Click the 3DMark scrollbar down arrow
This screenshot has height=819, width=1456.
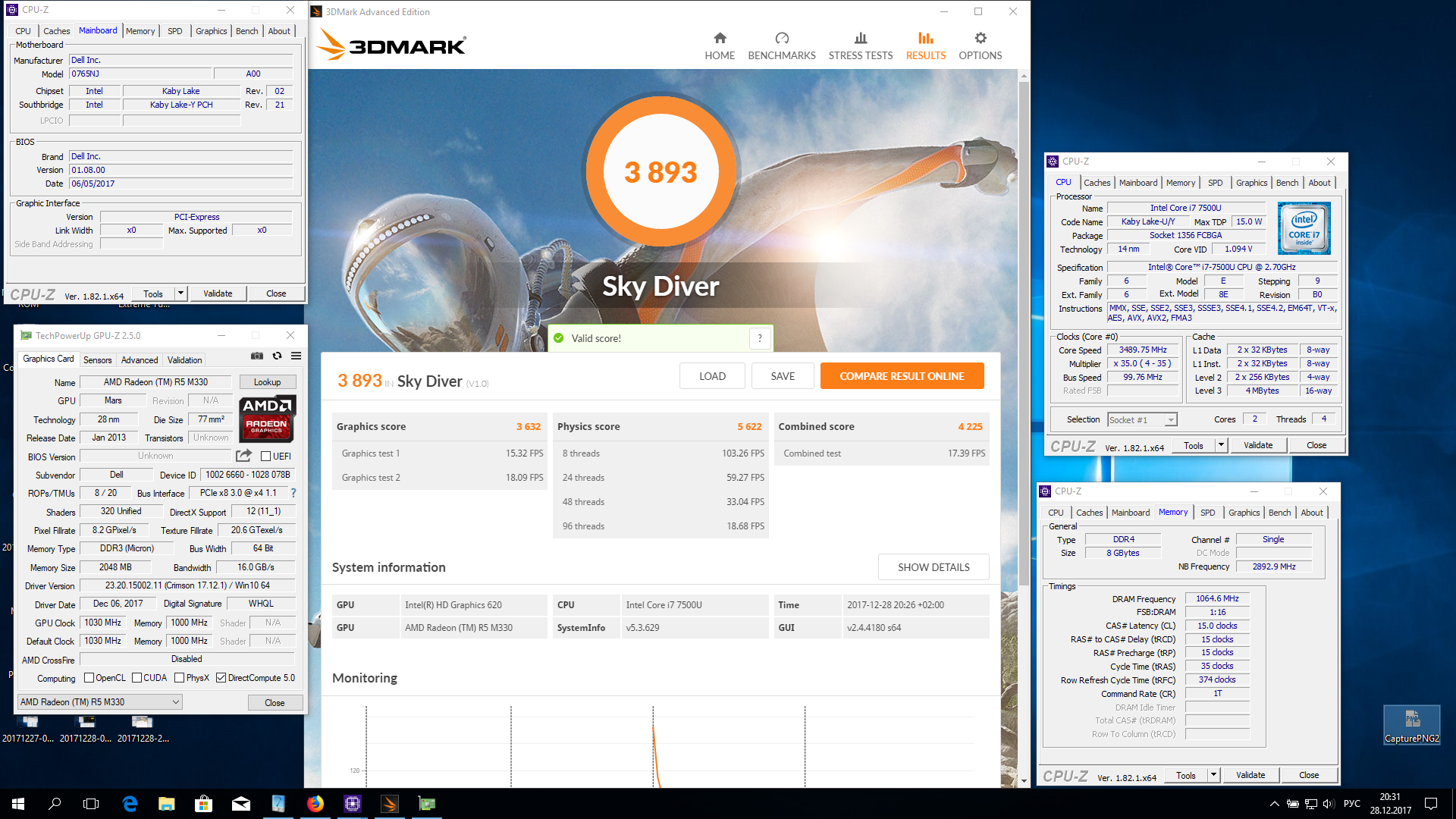(1024, 781)
